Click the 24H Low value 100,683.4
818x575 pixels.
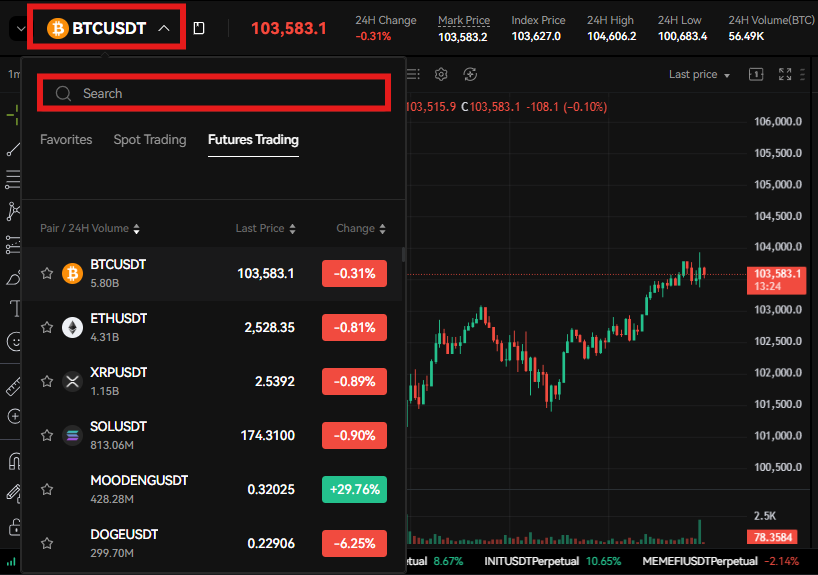coord(682,37)
